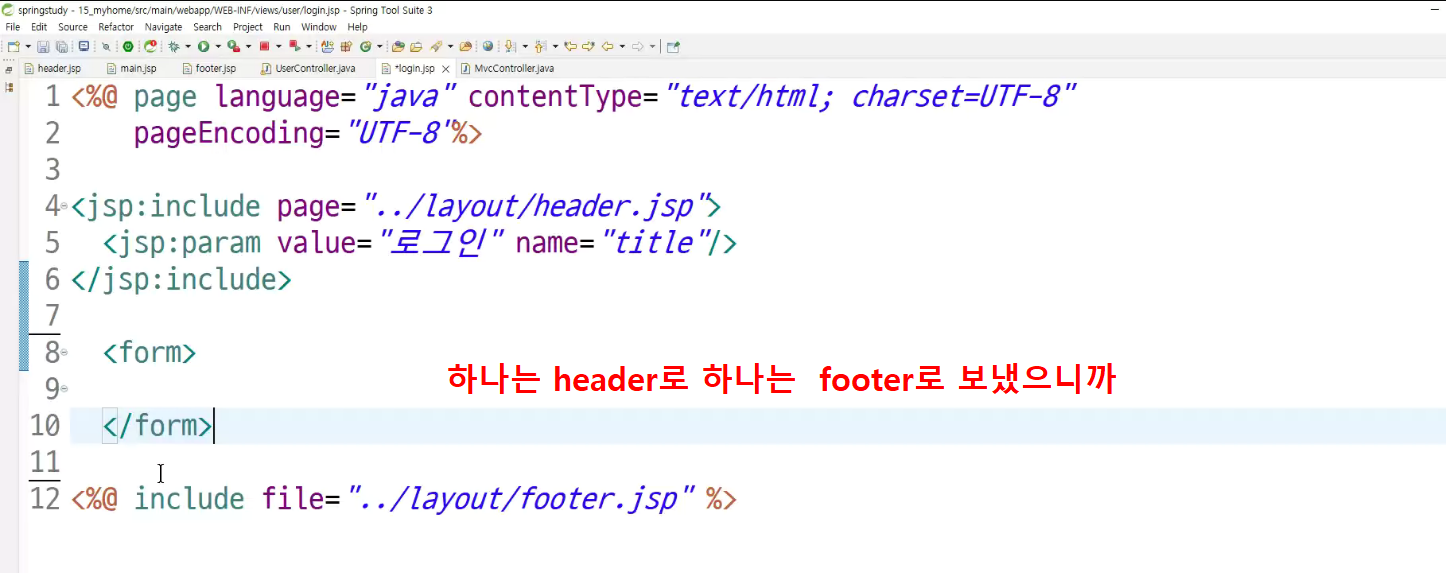Click the Save icon in toolbar

[43, 46]
